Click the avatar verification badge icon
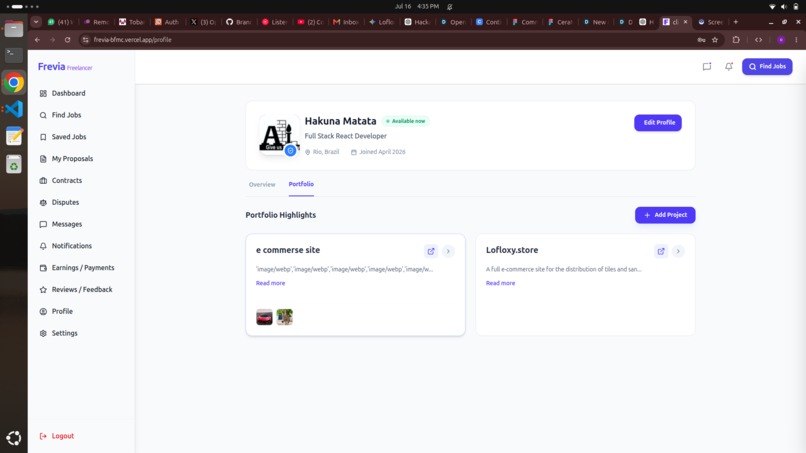This screenshot has width=806, height=453. (x=290, y=151)
